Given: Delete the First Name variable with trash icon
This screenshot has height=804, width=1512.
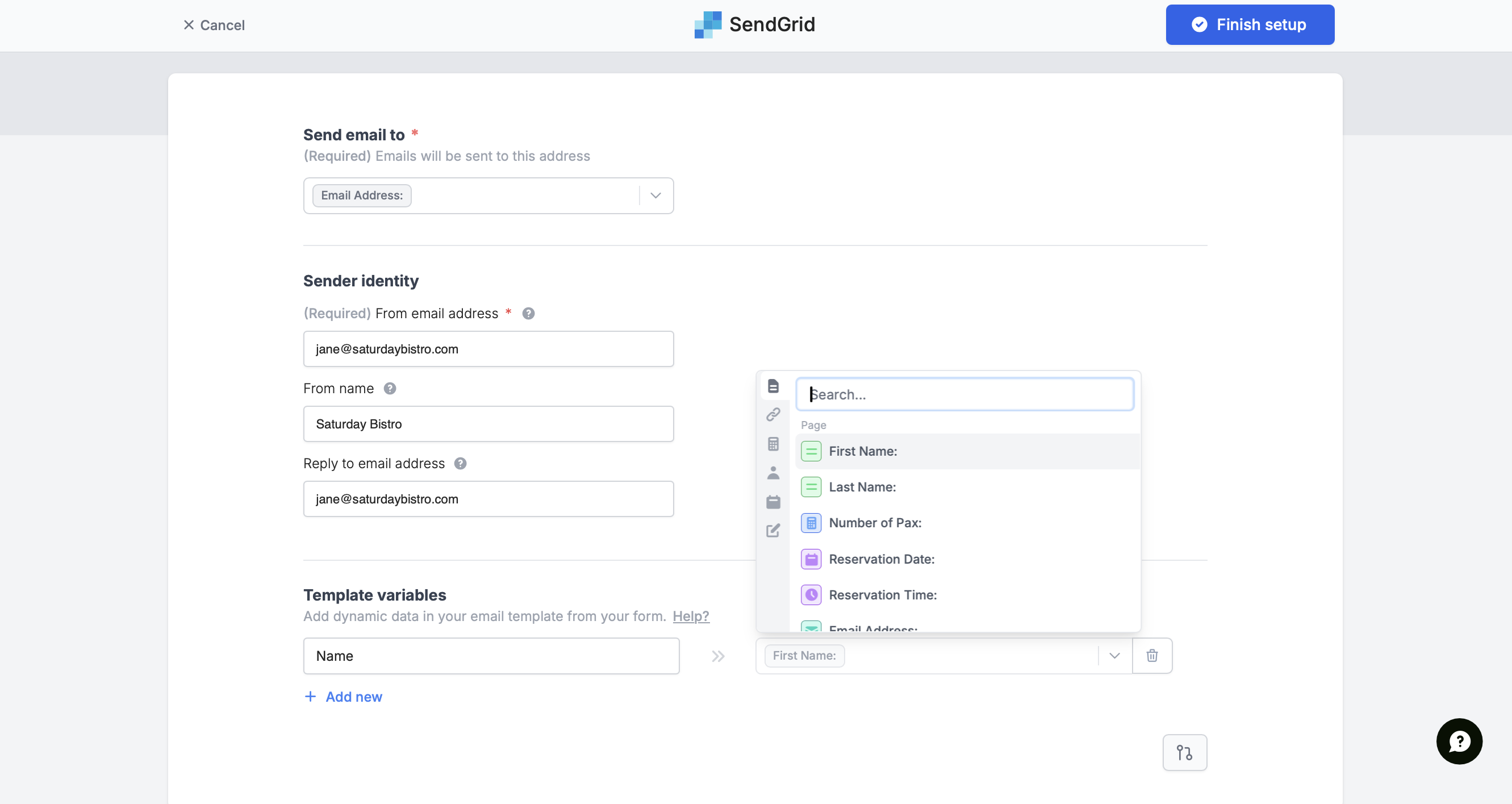Looking at the screenshot, I should click(x=1152, y=655).
